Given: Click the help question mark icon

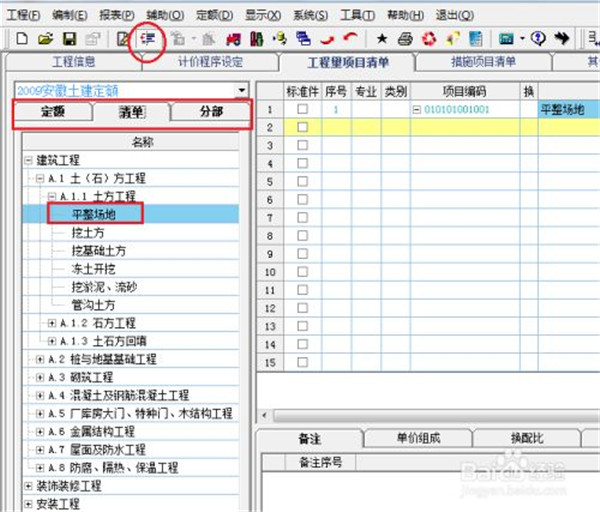Looking at the screenshot, I should tap(538, 39).
